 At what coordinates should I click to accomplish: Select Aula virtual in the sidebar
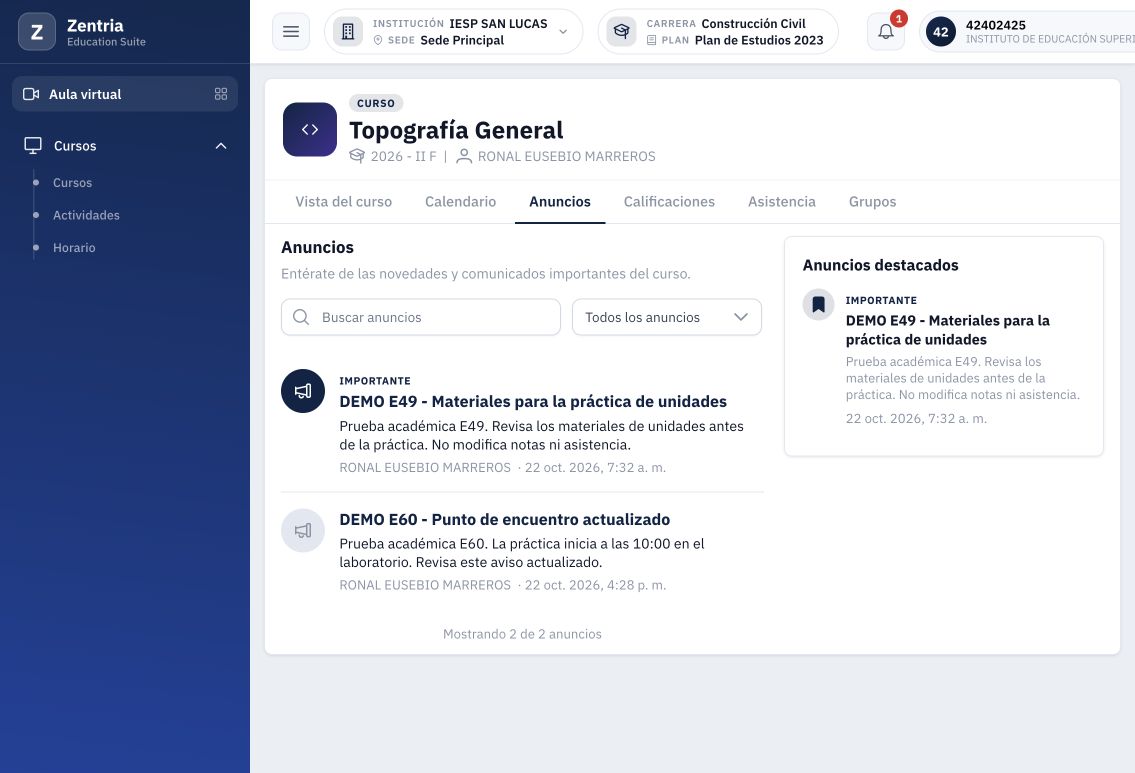(x=125, y=94)
